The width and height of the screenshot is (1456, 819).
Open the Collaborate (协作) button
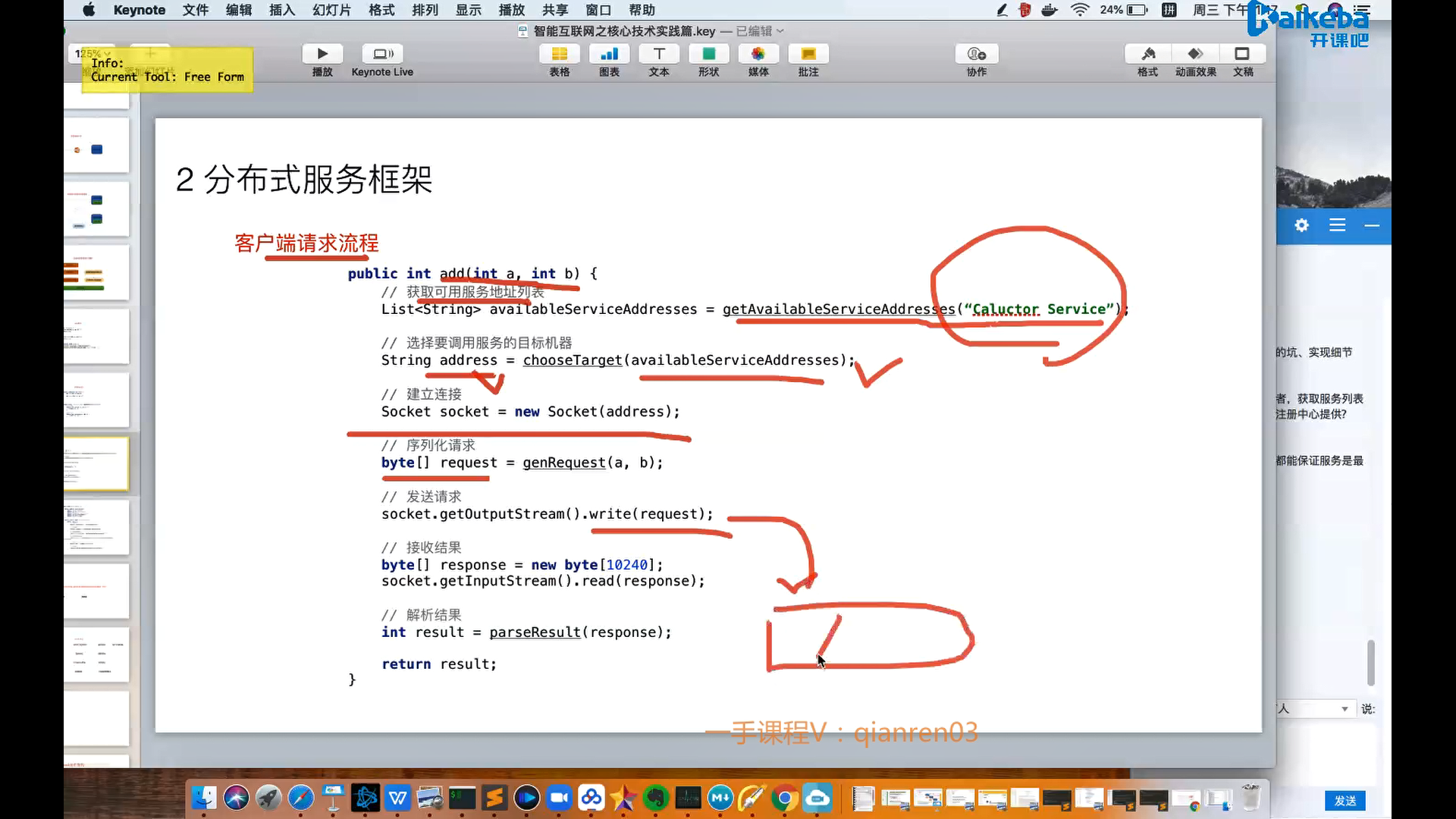pos(977,55)
